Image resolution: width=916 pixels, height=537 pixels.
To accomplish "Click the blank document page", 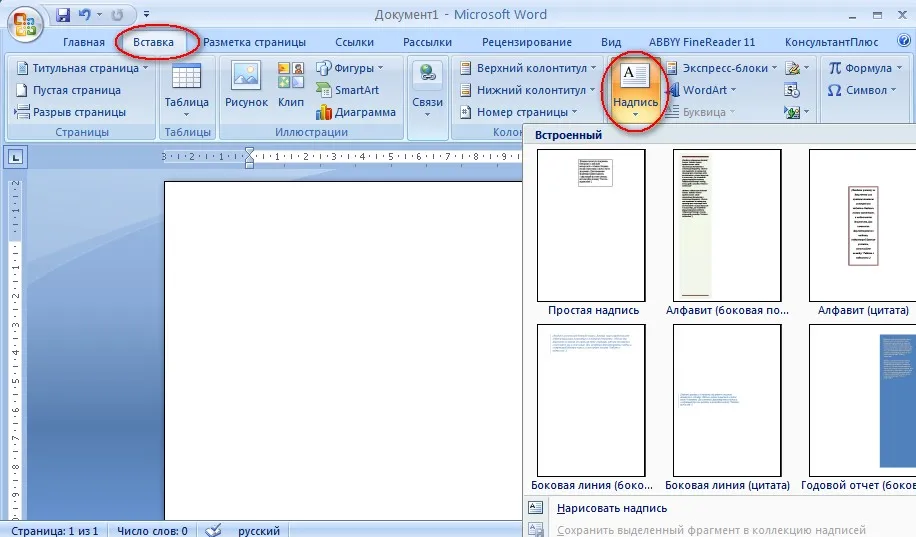I will click(343, 351).
